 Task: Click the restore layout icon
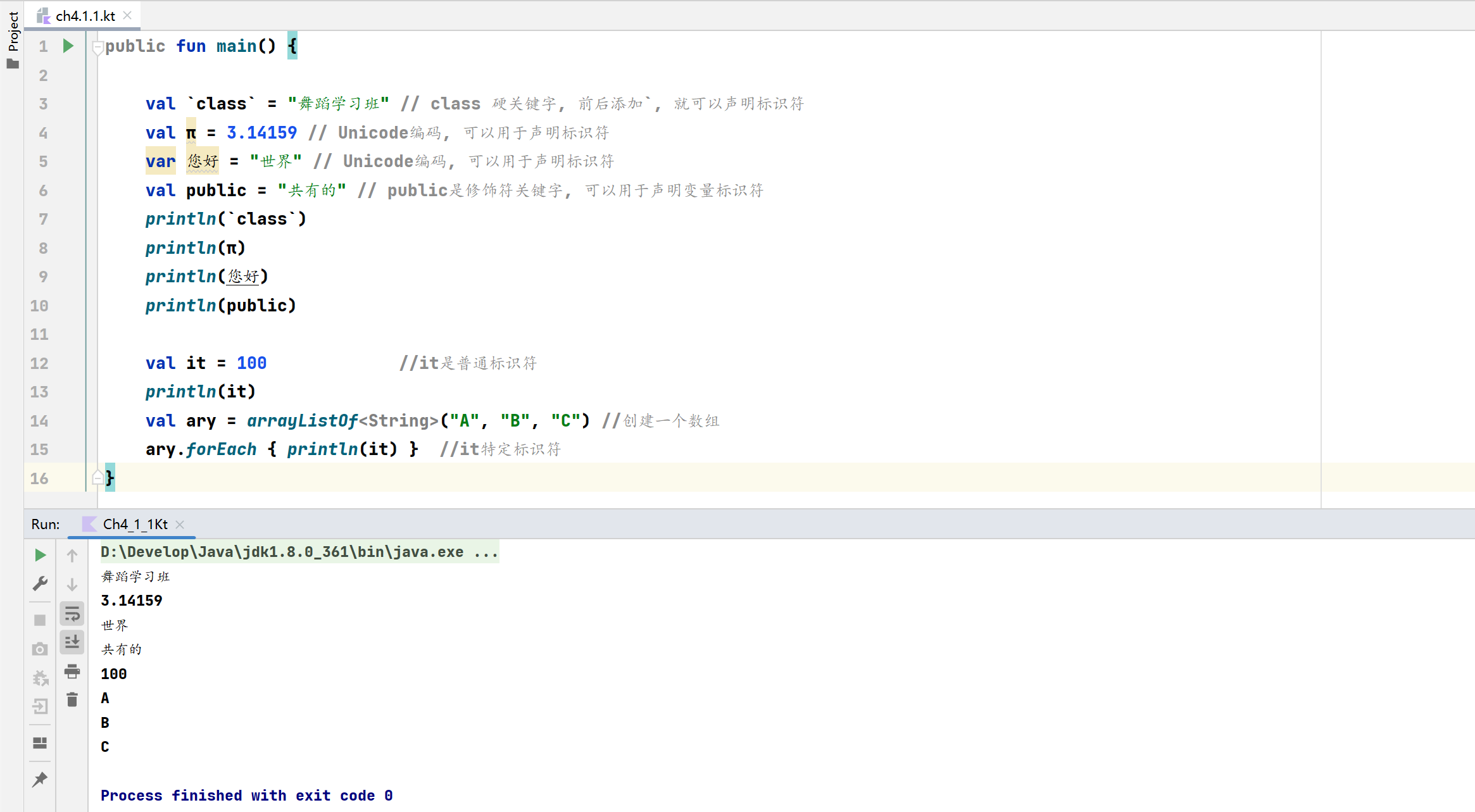[40, 743]
